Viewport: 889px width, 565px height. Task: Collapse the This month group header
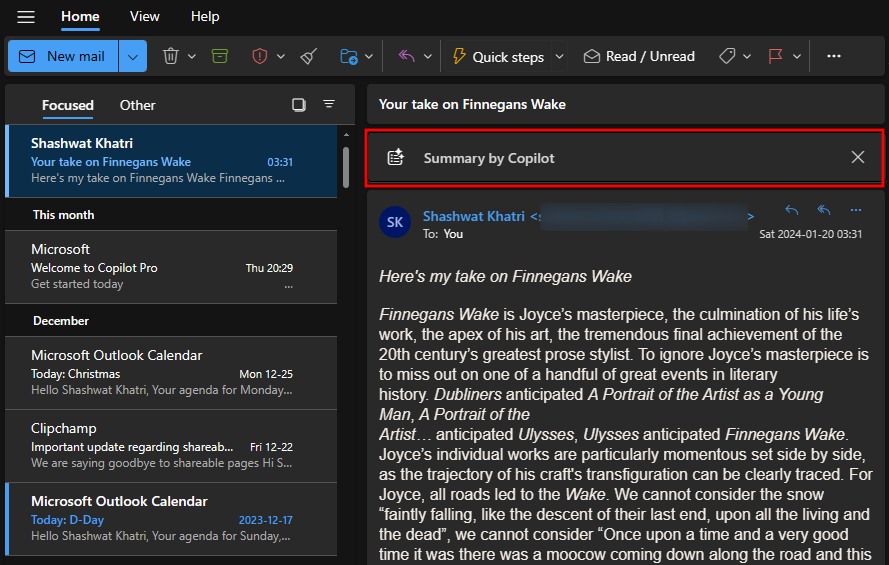tap(171, 215)
